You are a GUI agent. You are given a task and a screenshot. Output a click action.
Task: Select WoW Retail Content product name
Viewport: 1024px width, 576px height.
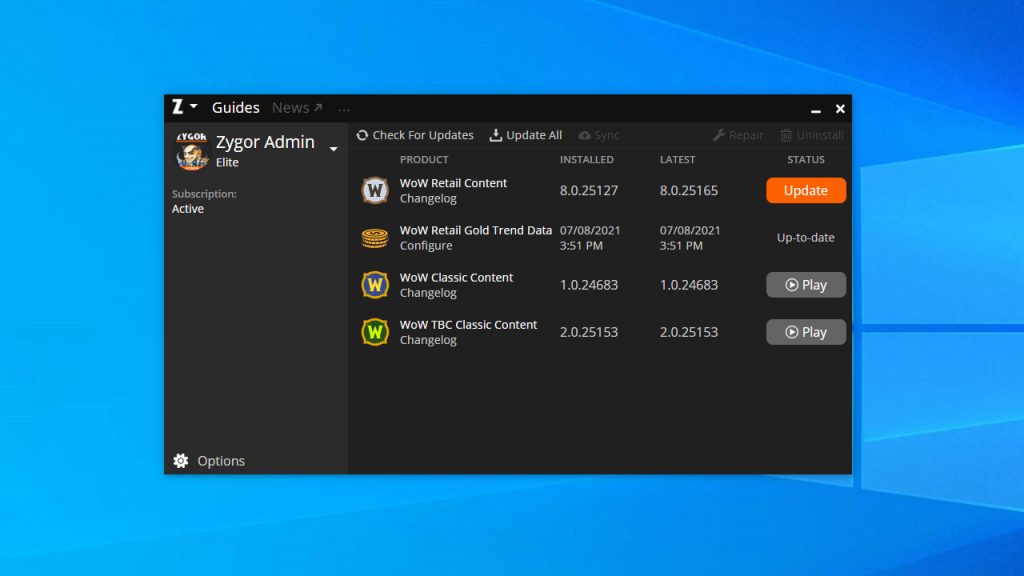pos(453,184)
